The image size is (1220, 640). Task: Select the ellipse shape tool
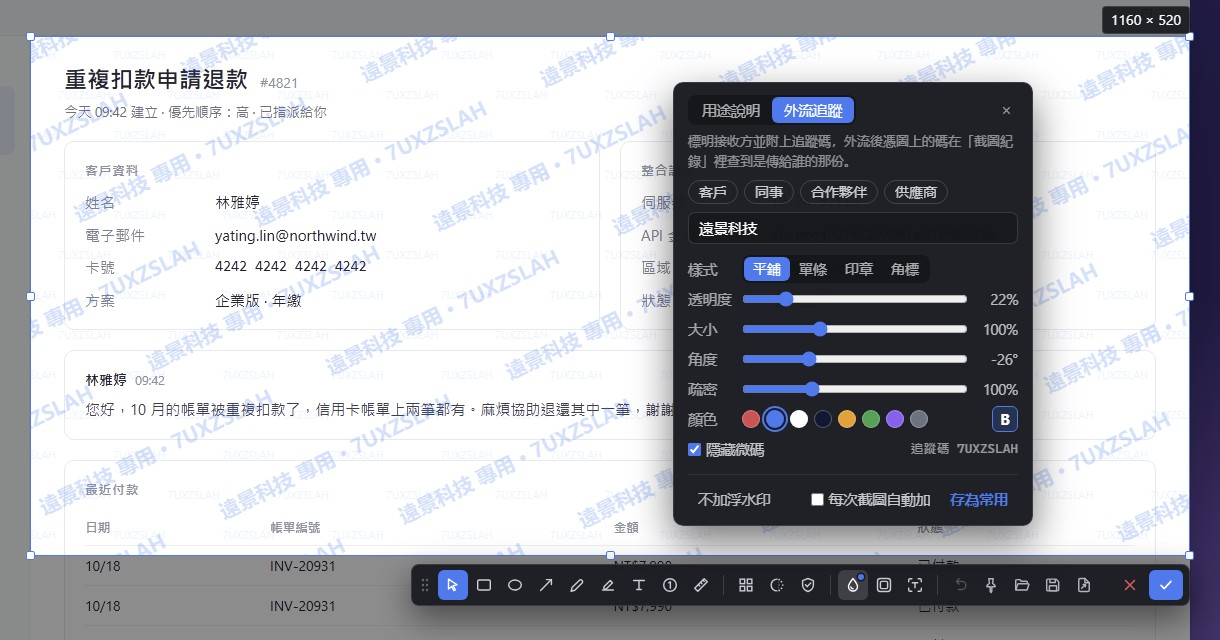coord(515,585)
